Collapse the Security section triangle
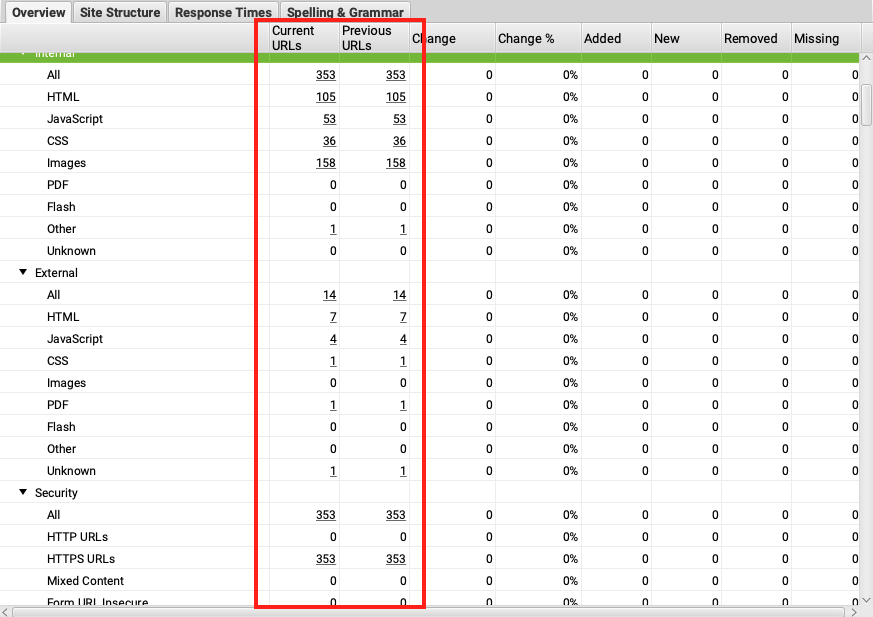 (23, 493)
